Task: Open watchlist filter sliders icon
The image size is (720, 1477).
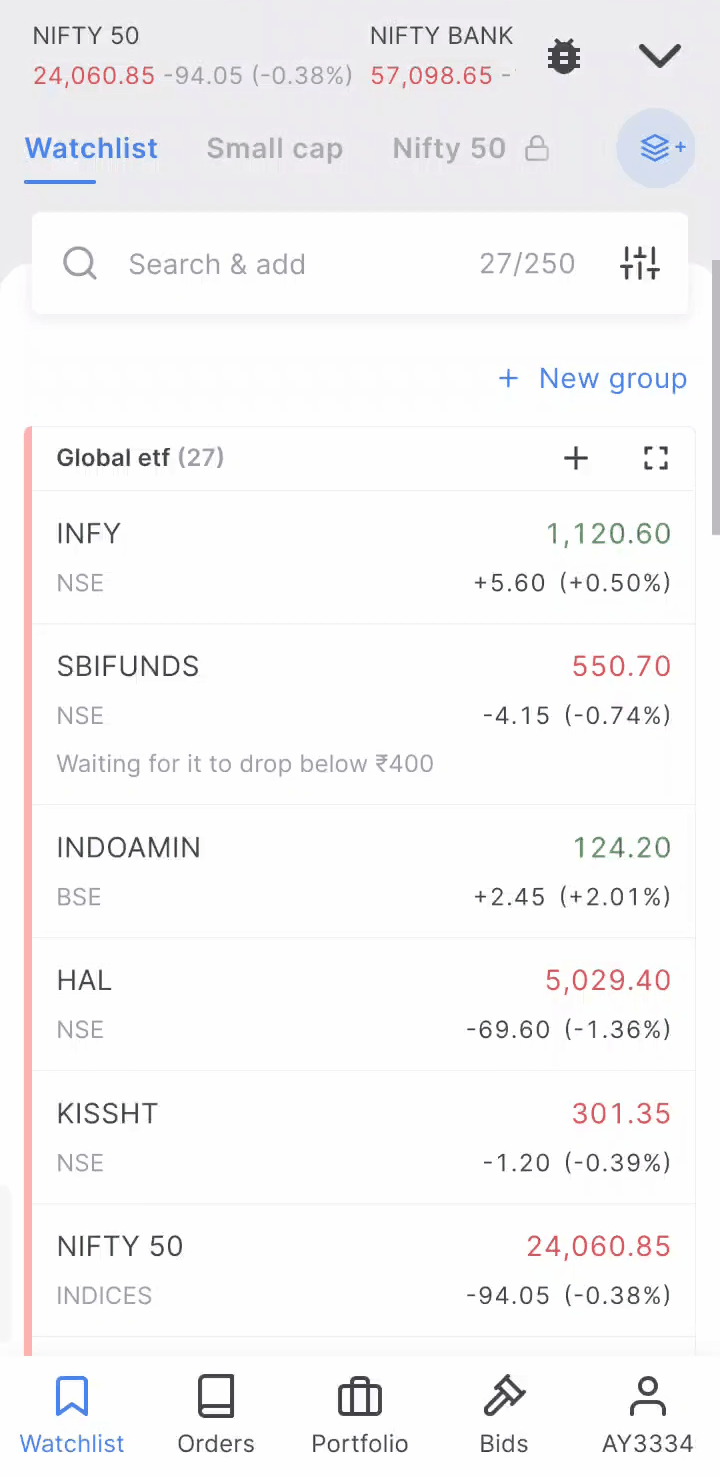Action: tap(640, 264)
